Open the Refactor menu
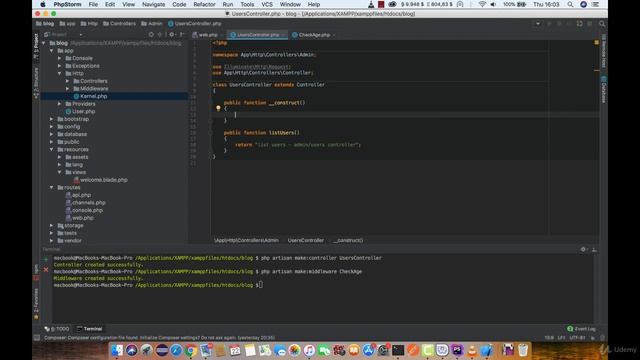 (x=204, y=4)
